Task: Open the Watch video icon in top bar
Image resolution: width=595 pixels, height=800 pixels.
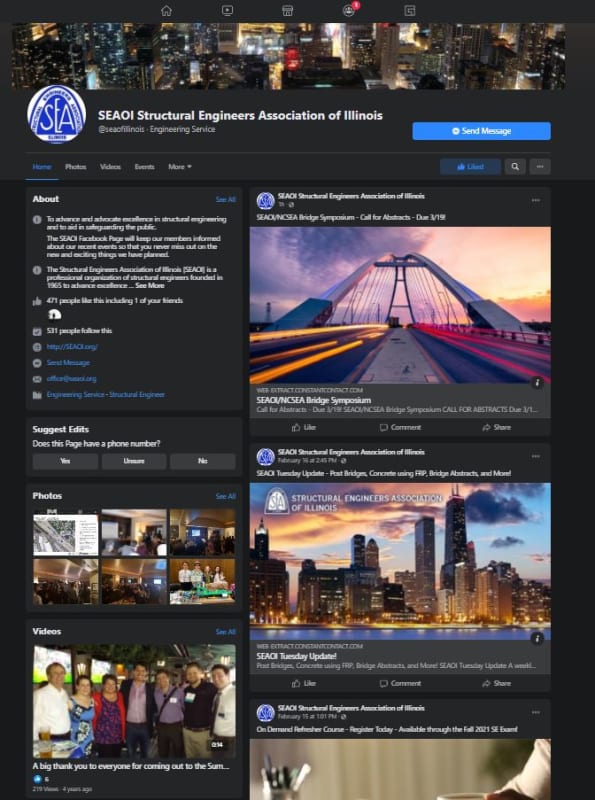Action: (227, 11)
